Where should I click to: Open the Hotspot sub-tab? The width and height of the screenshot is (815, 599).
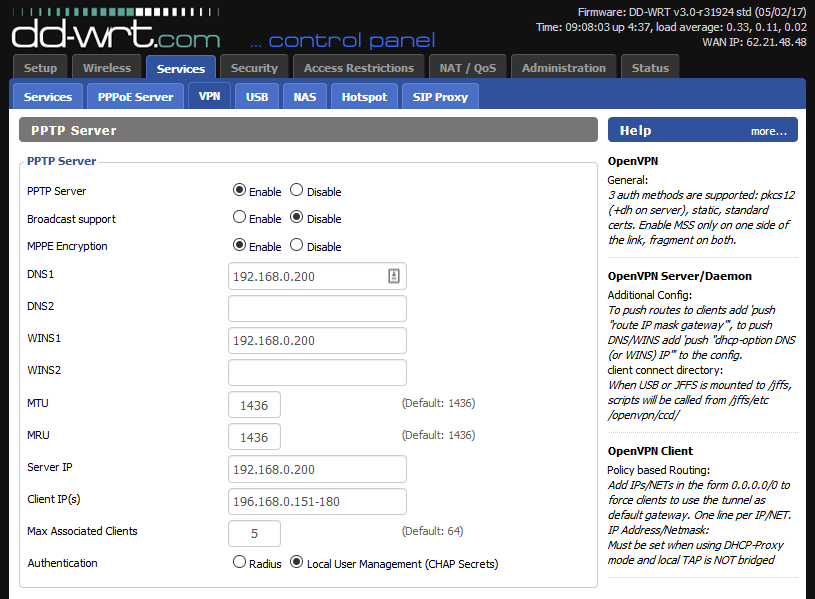click(x=364, y=97)
